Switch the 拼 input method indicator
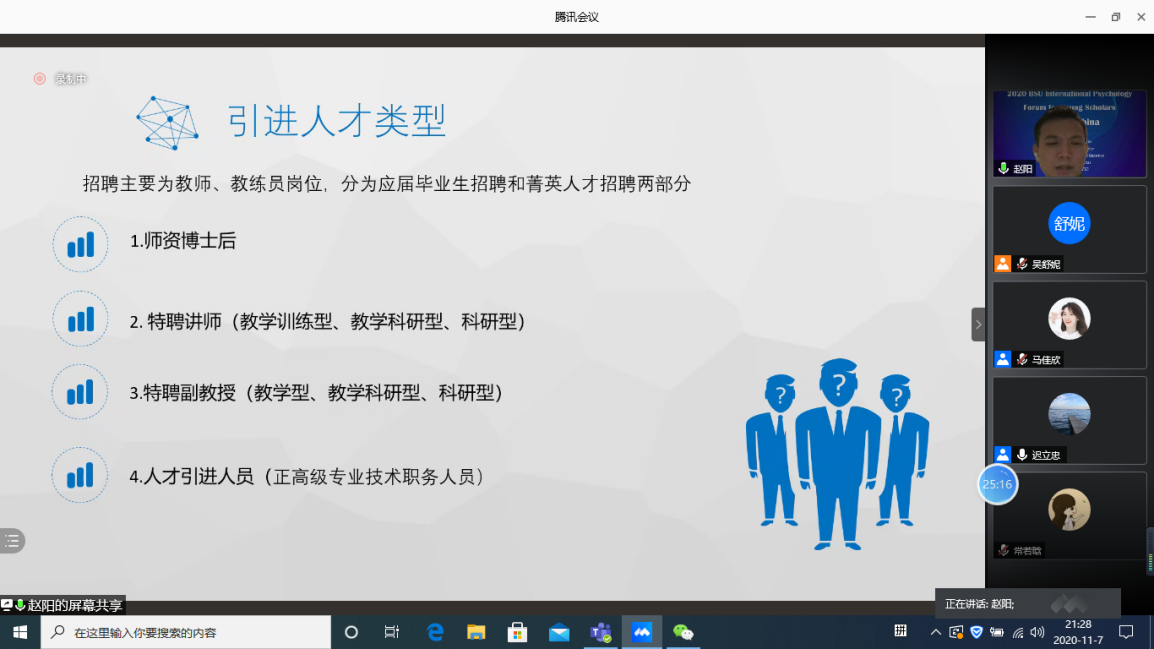This screenshot has height=649, width=1154. pos(900,631)
